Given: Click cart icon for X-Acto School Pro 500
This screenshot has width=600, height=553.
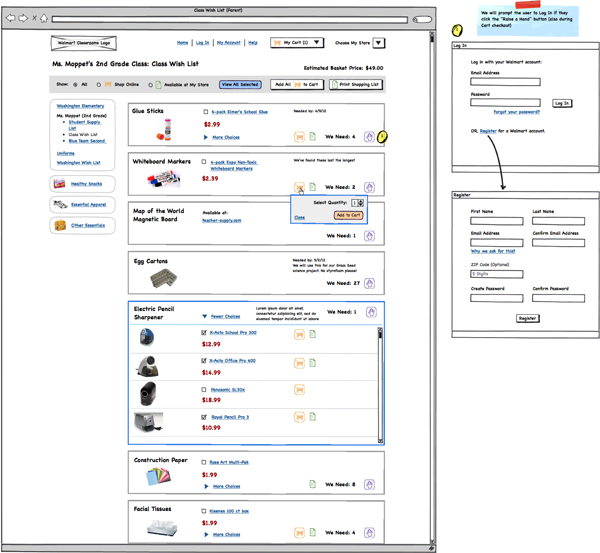Looking at the screenshot, I should coord(299,334).
